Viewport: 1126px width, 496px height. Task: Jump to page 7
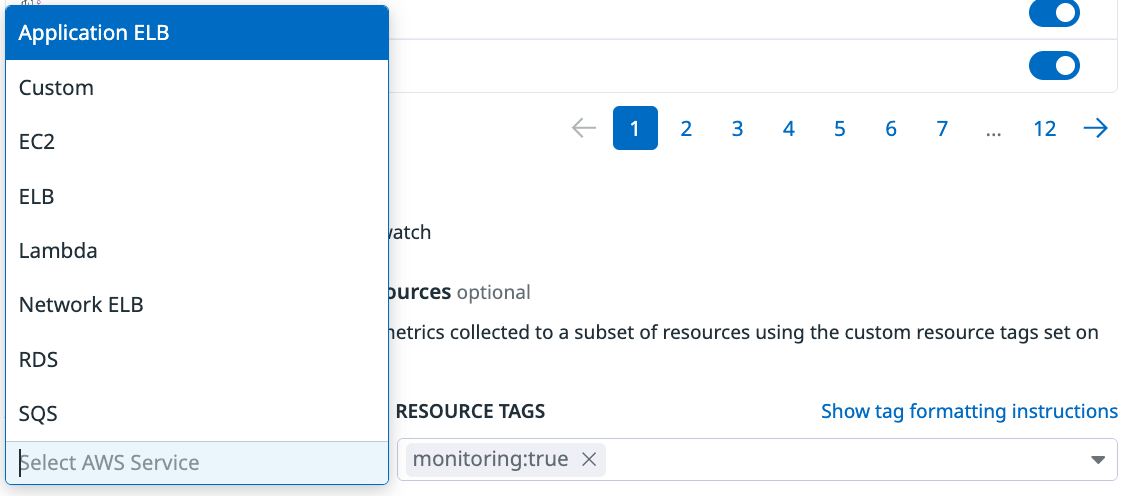coord(942,128)
